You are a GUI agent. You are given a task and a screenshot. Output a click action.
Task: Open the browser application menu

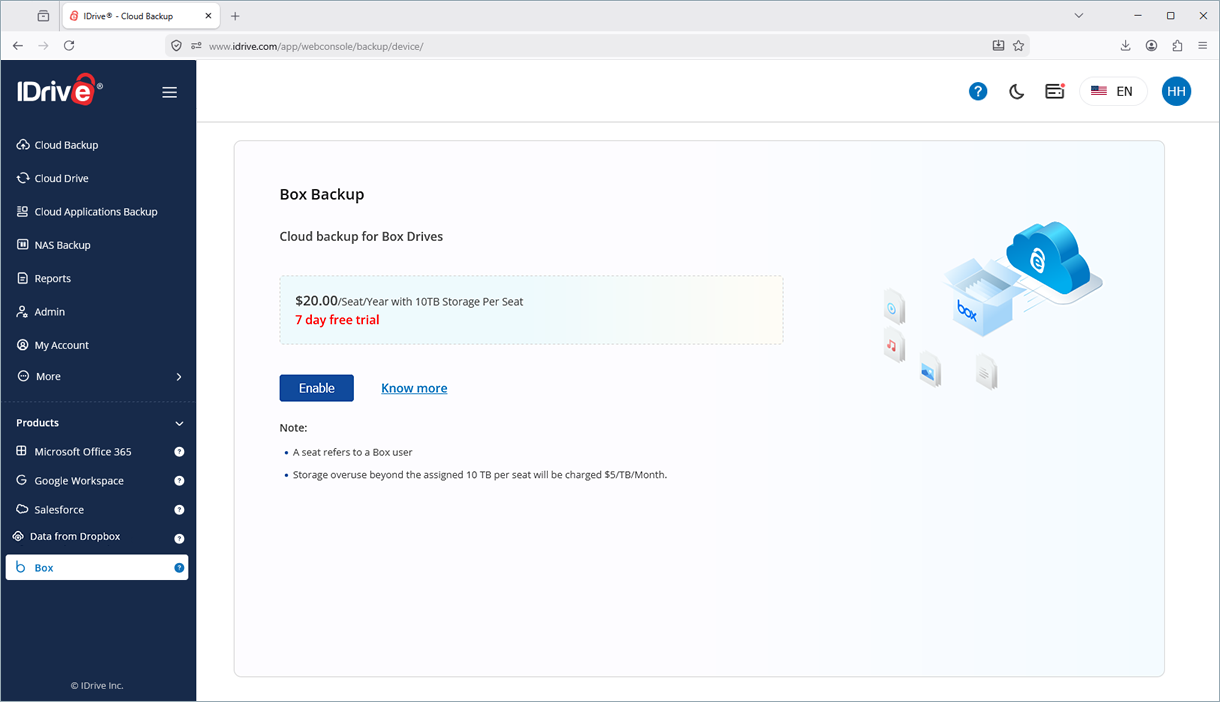point(1203,46)
